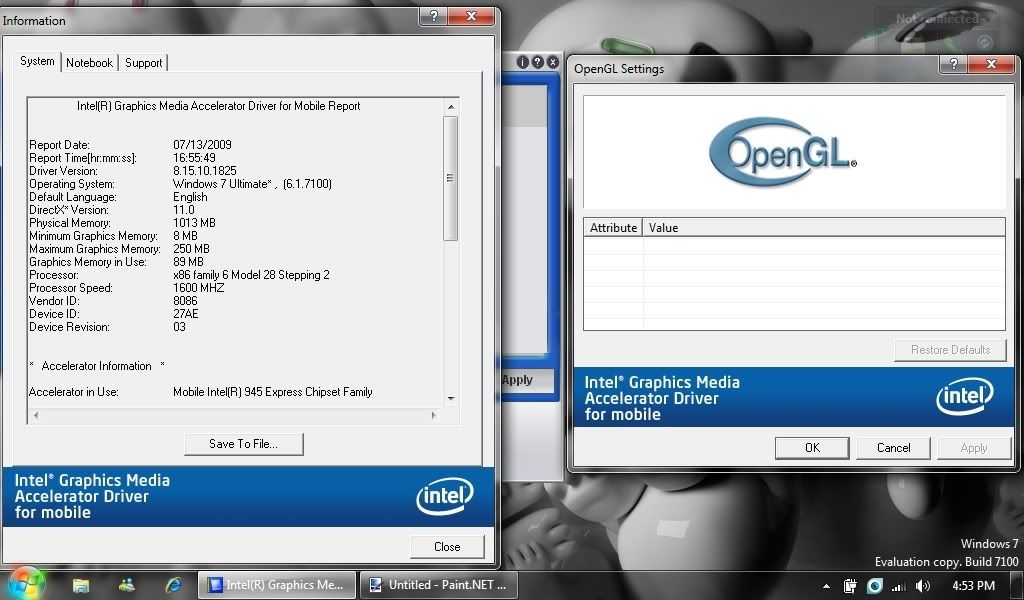Click the info (i) icon on the middle blue window
Image resolution: width=1024 pixels, height=600 pixels.
click(x=522, y=62)
